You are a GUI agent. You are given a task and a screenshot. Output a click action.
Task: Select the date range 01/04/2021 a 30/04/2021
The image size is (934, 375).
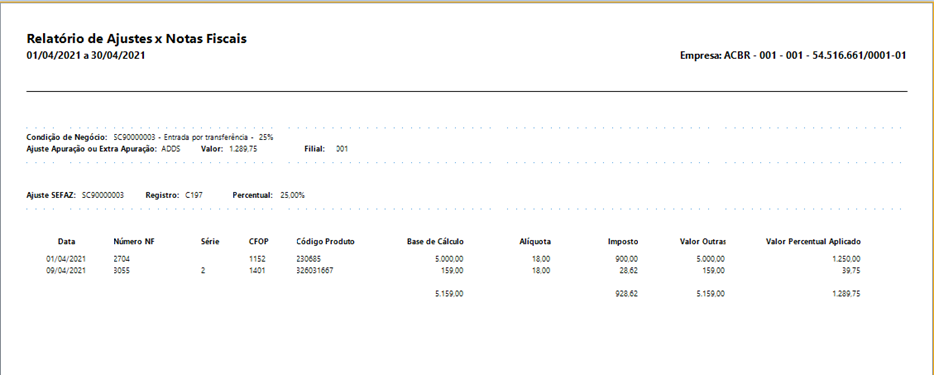pyautogui.click(x=86, y=55)
